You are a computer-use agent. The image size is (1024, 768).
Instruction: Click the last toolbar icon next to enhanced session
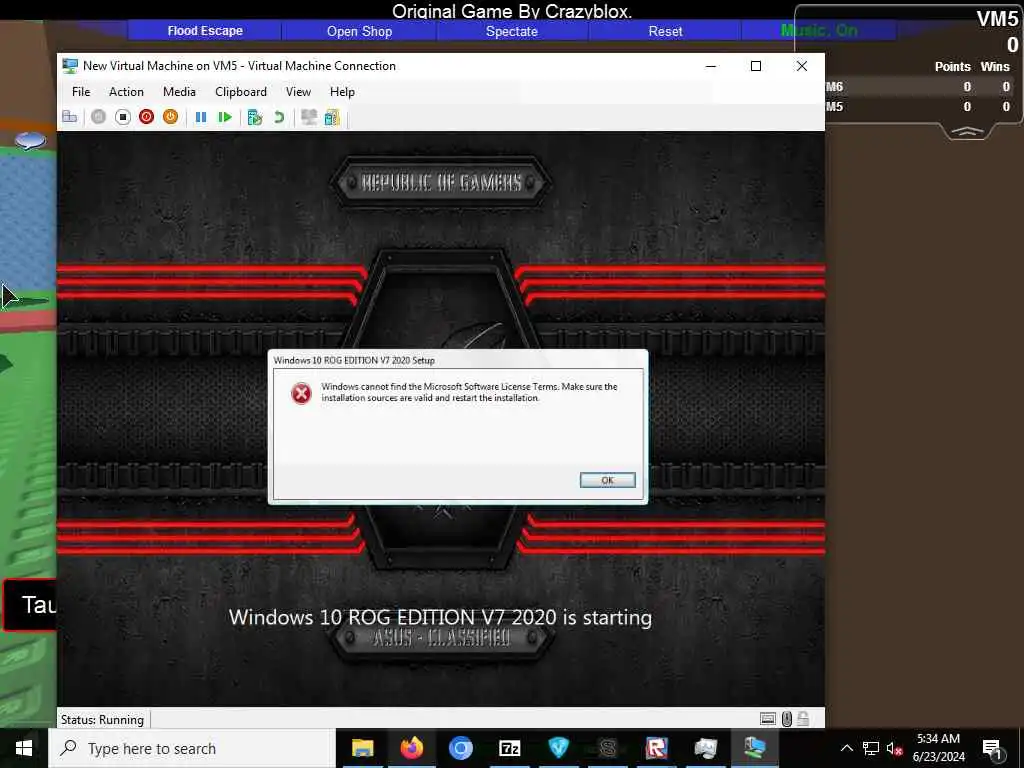click(332, 117)
